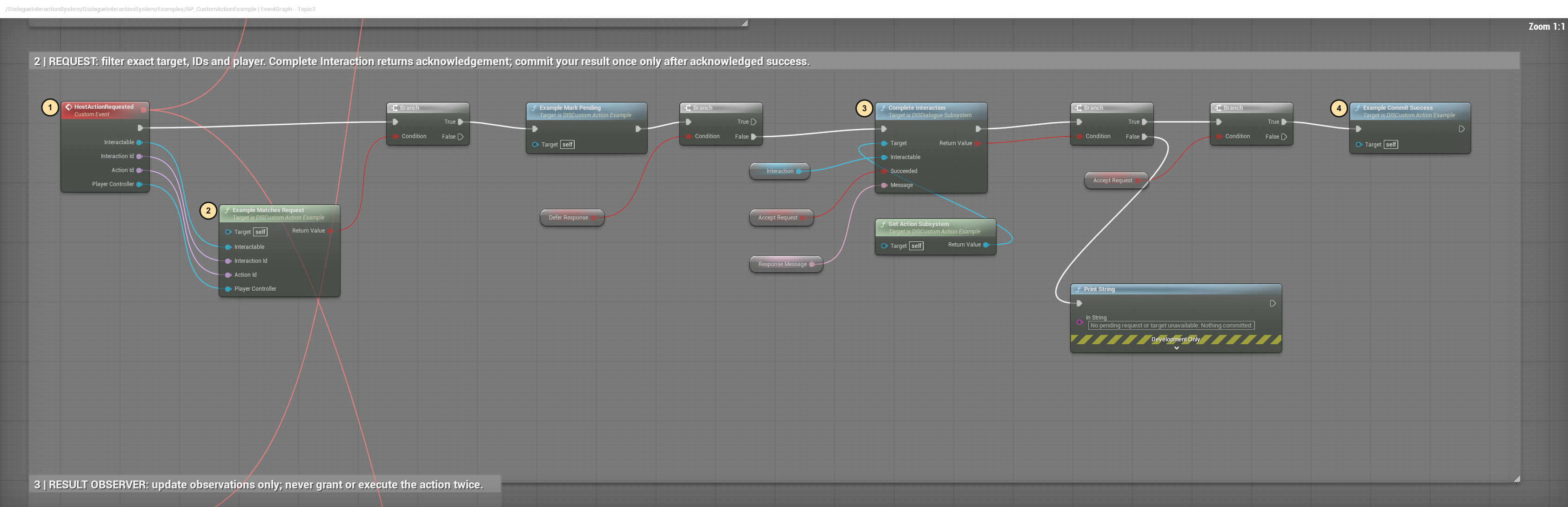Select the Interaction variable node
The height and width of the screenshot is (507, 1568).
point(780,172)
